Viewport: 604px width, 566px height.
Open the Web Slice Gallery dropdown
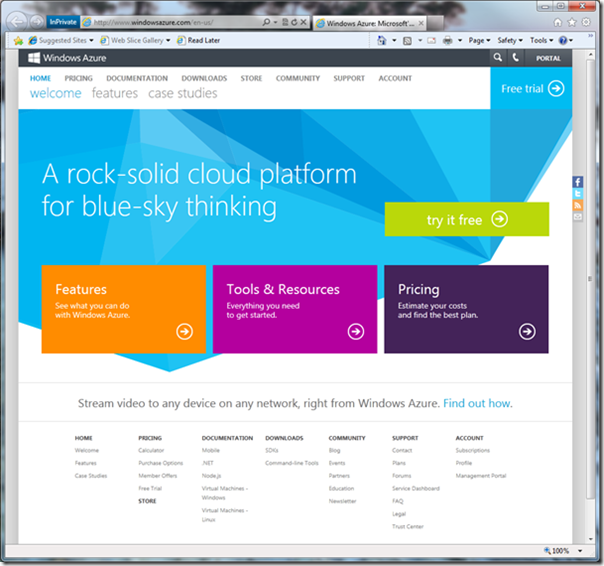pos(168,40)
